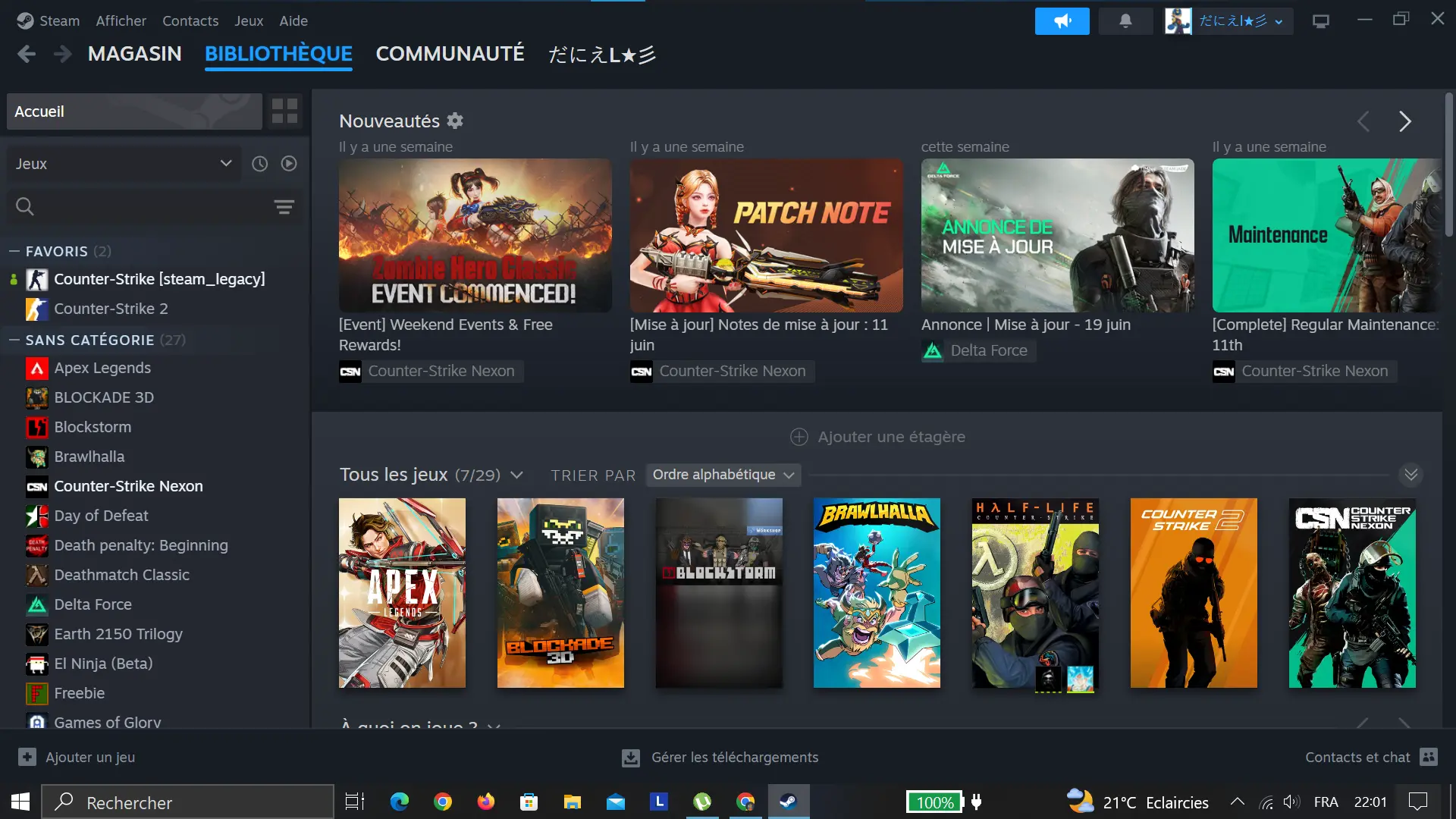
Task: Open the Ordre alphabétique sort dropdown
Action: [723, 475]
